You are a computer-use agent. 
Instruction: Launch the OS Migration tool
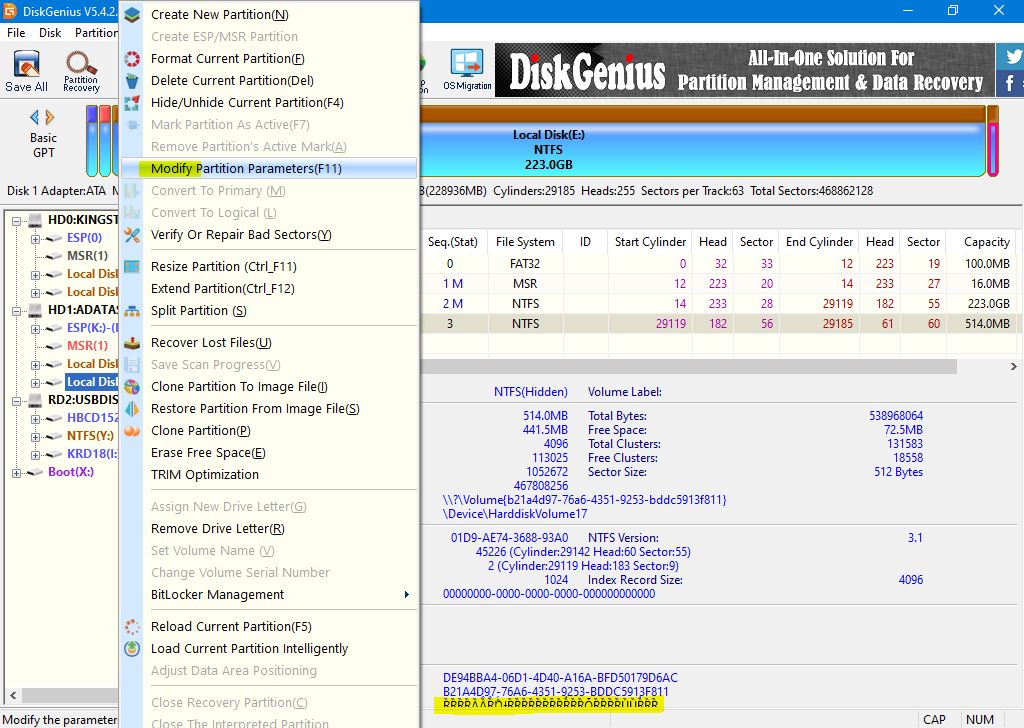[x=467, y=70]
